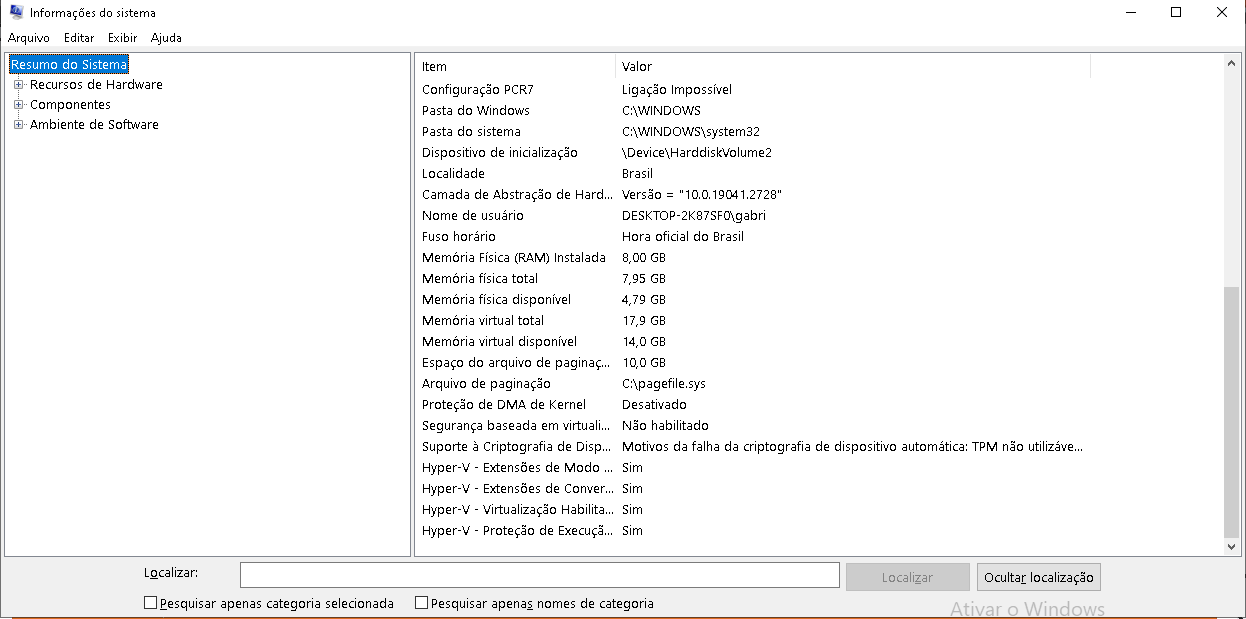Select the Pasta do sistema row

click(x=753, y=132)
